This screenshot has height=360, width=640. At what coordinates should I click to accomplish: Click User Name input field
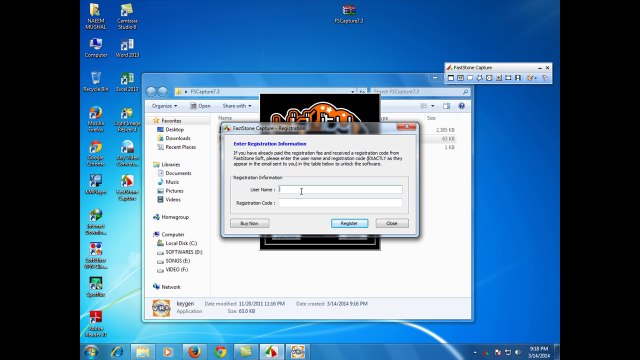[x=340, y=189]
